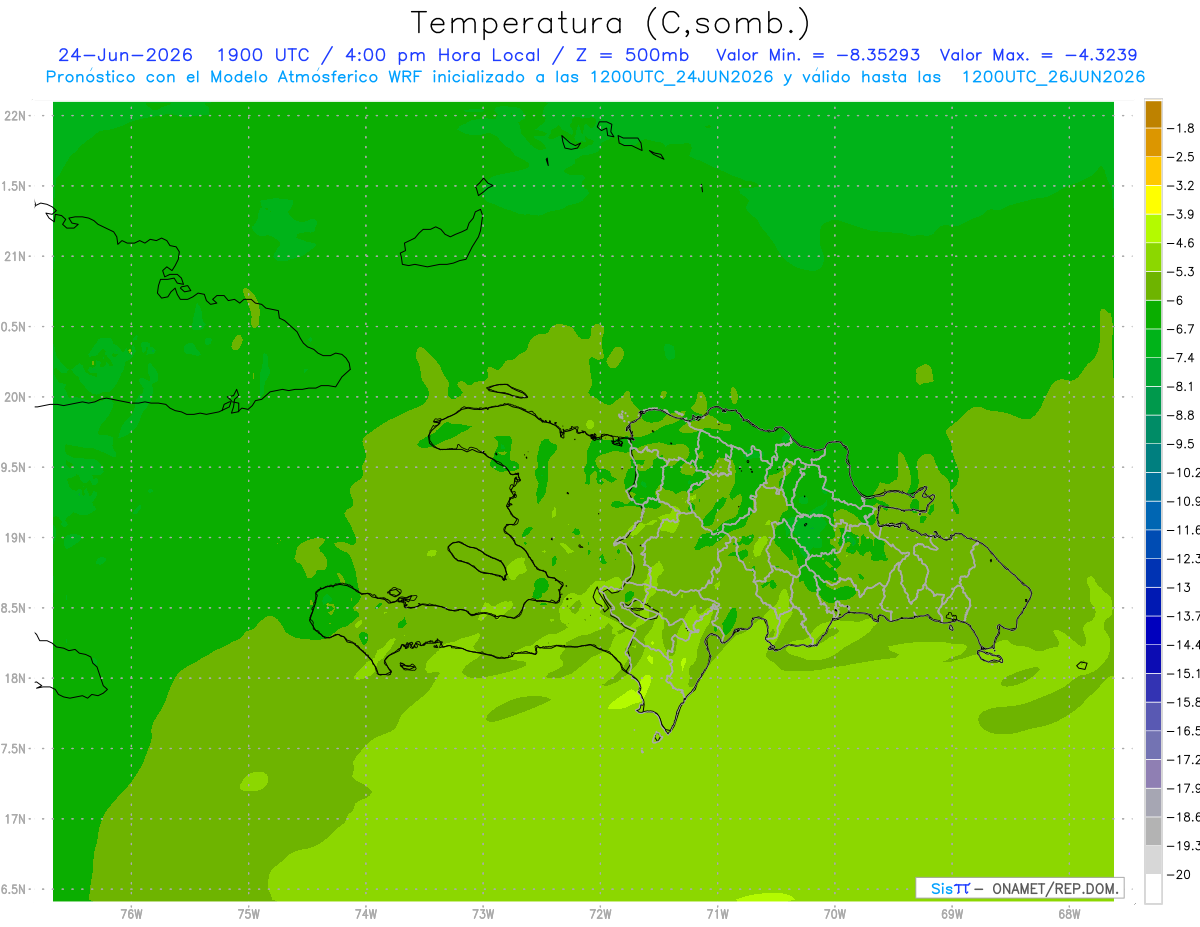Click the "6.5N" latitude label
The image size is (1200, 927).
[14, 890]
